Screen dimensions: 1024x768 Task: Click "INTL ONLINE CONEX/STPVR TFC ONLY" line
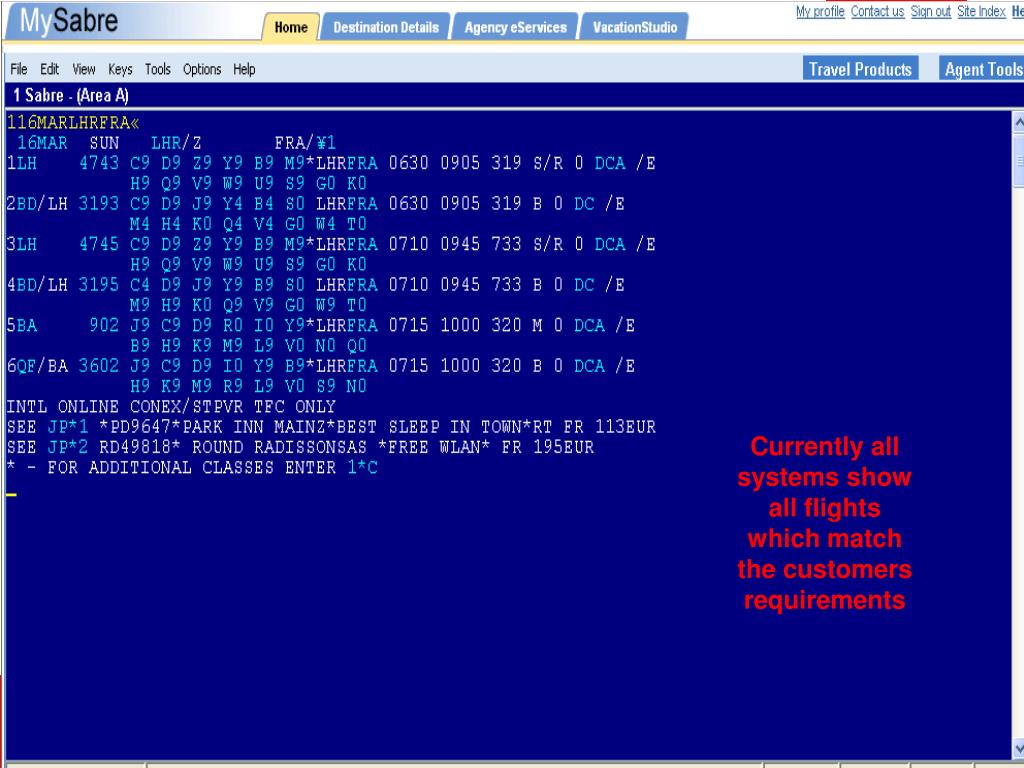(171, 407)
